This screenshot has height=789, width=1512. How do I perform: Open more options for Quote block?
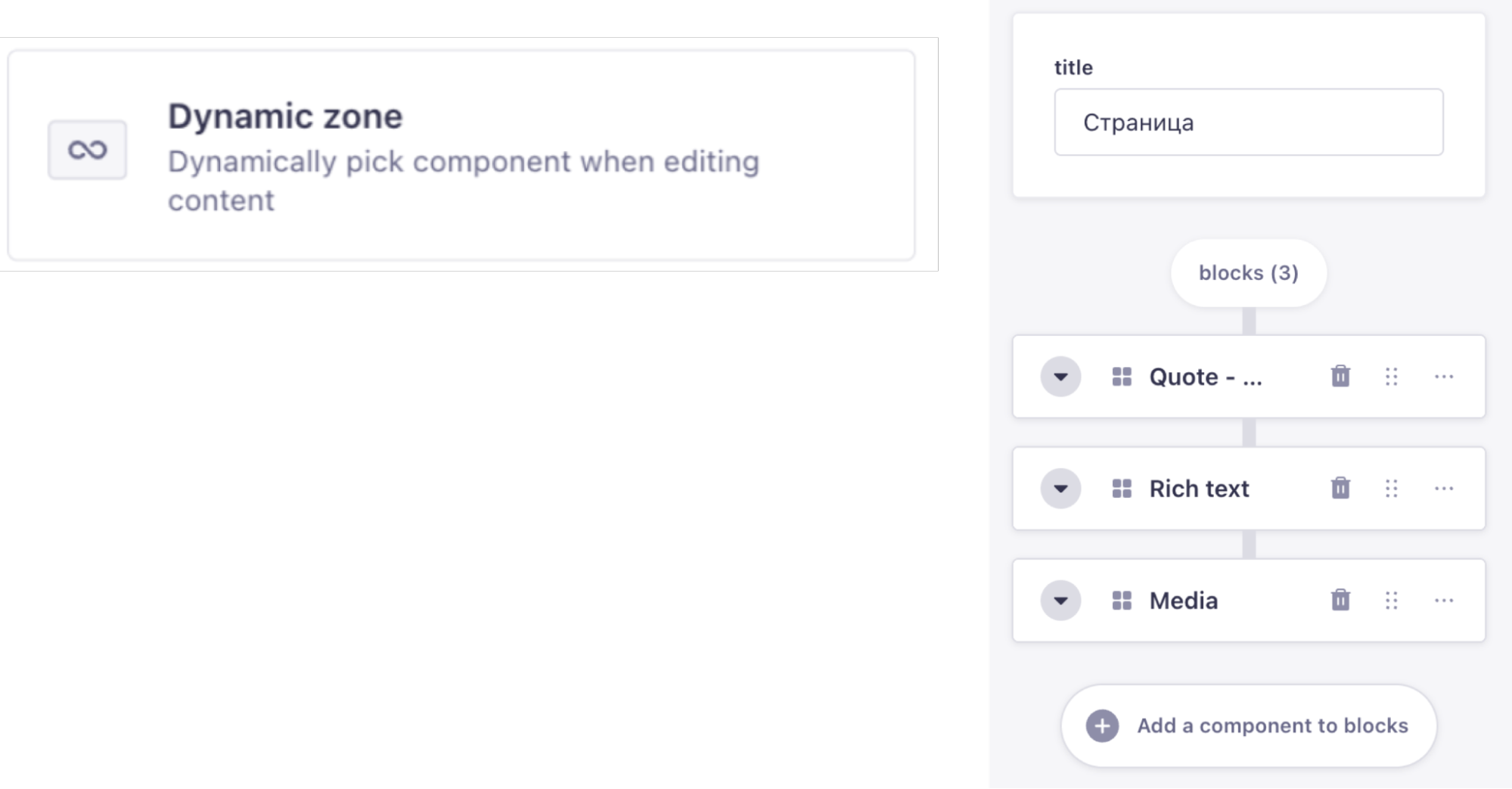(x=1444, y=377)
